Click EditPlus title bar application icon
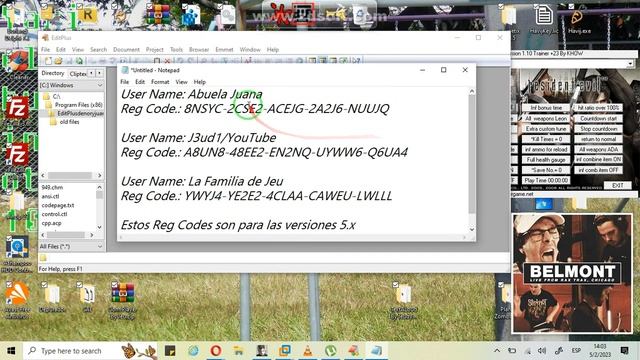This screenshot has height=360, width=640. [45, 38]
